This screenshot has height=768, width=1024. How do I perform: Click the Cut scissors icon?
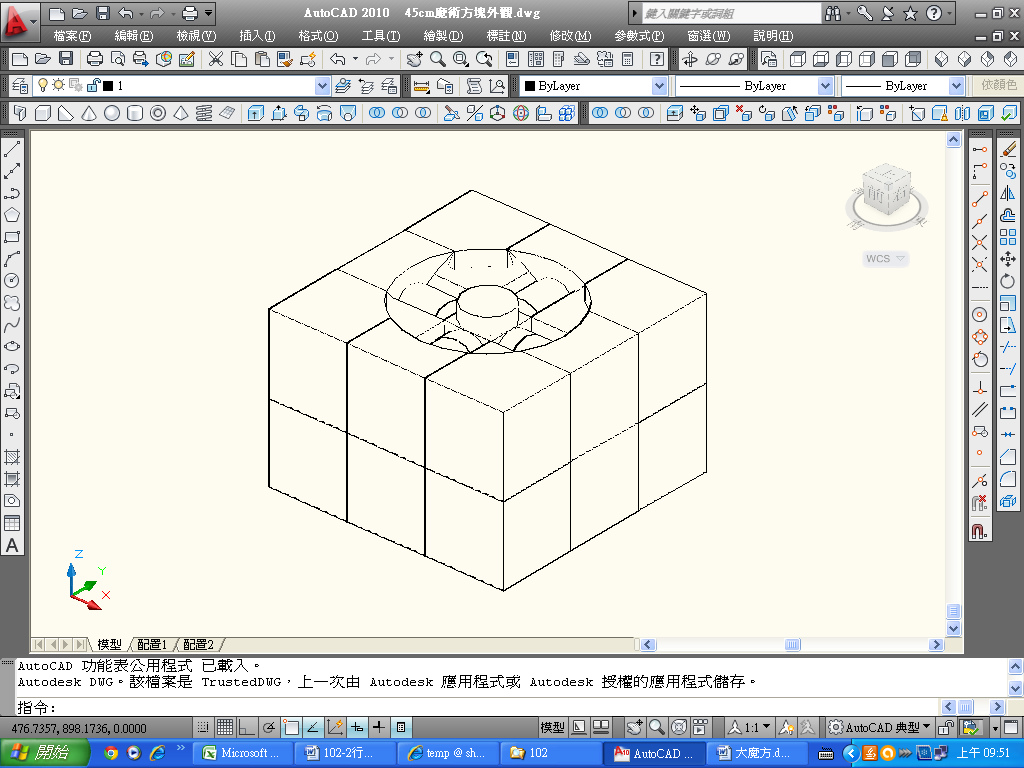click(x=216, y=59)
